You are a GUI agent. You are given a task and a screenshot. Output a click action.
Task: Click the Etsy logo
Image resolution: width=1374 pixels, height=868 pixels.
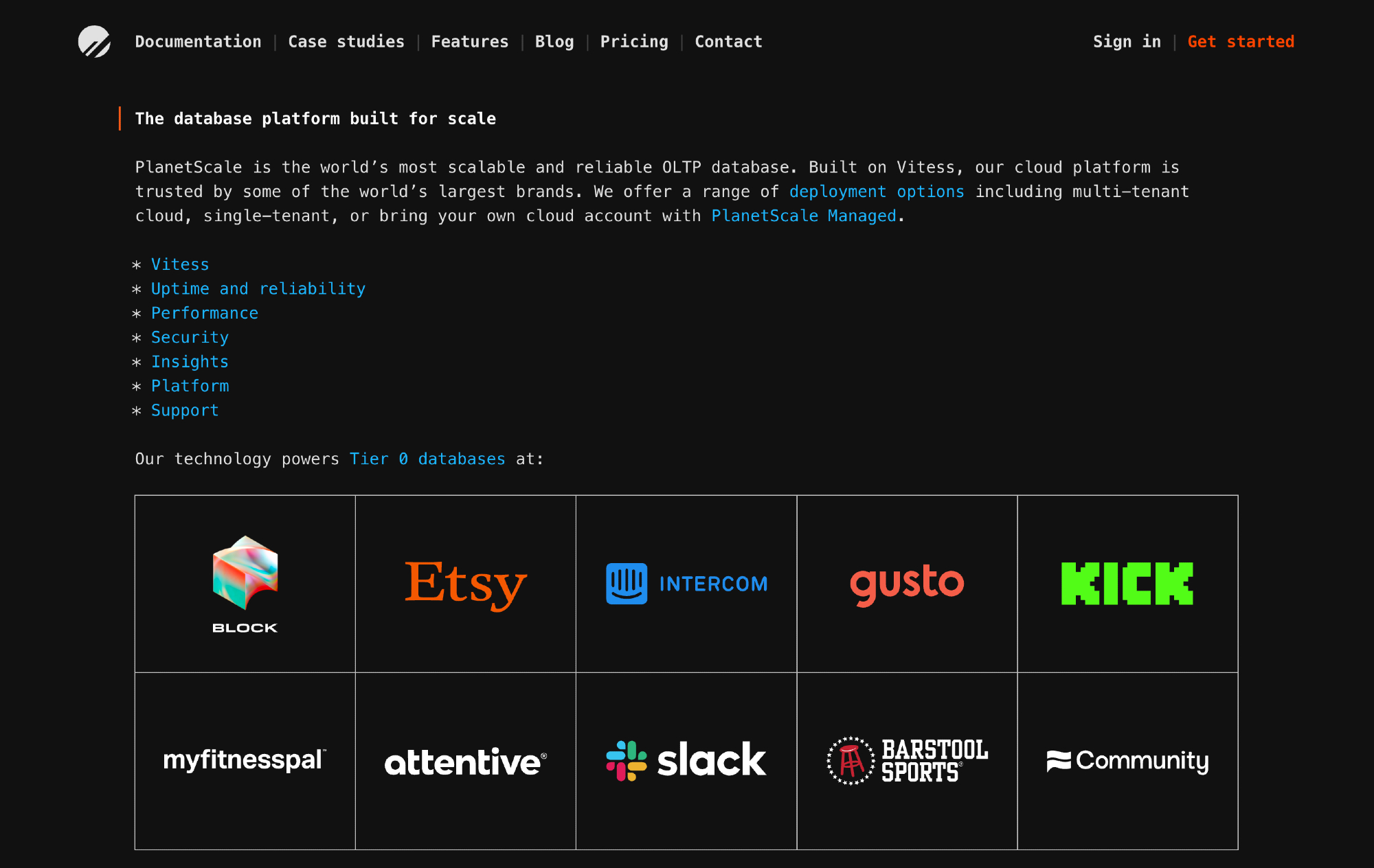(466, 584)
